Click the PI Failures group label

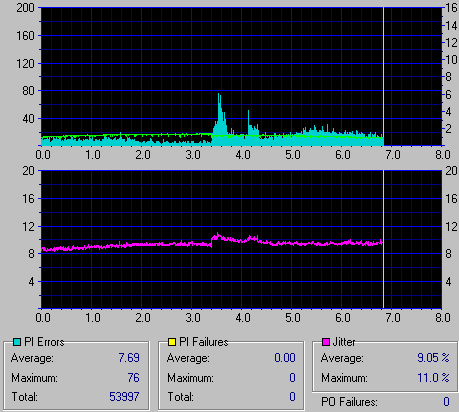(204, 342)
